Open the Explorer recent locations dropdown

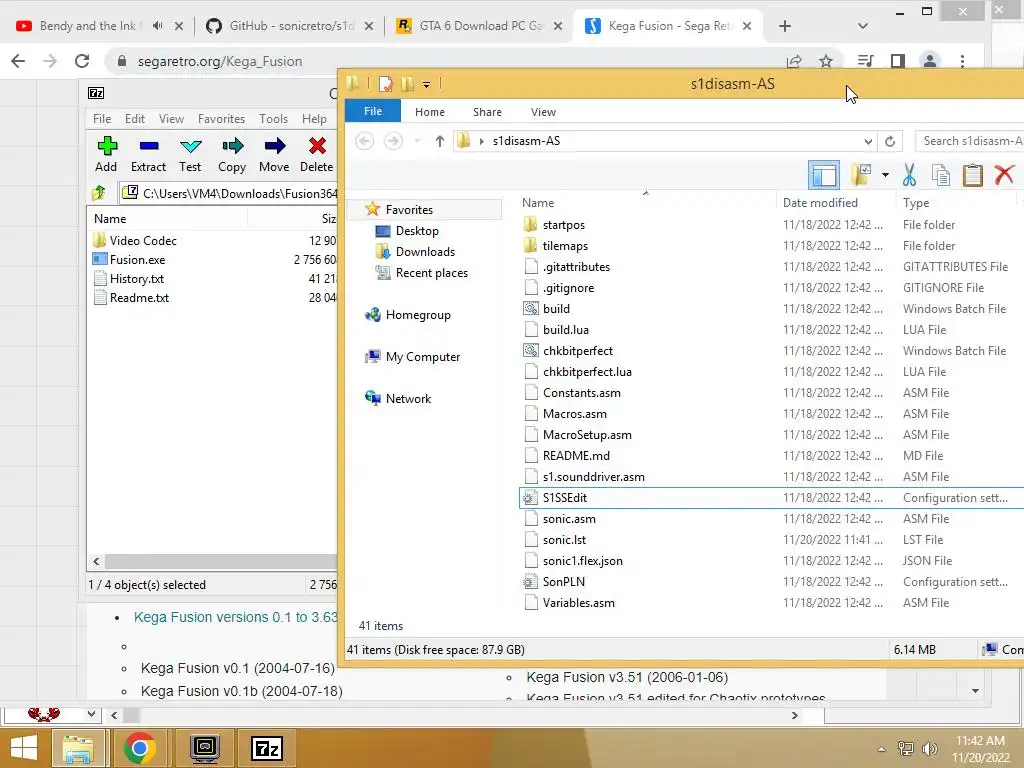417,141
